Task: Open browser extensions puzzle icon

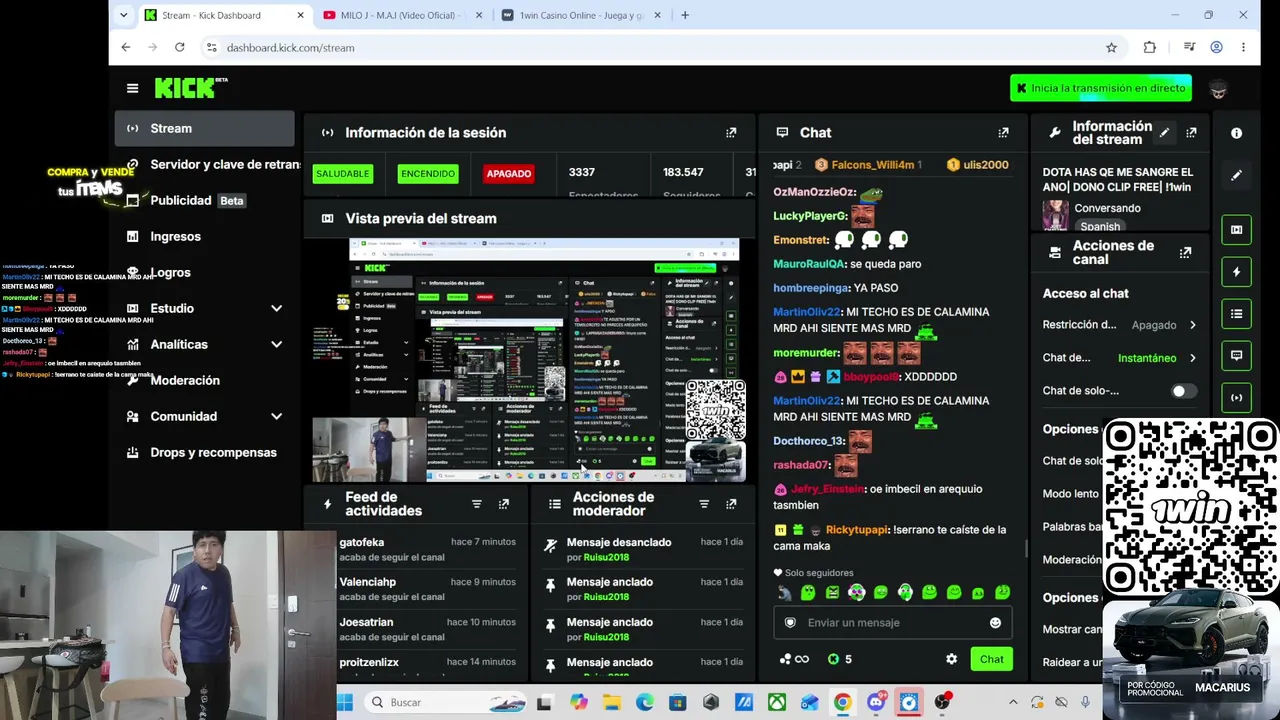Action: pyautogui.click(x=1149, y=47)
